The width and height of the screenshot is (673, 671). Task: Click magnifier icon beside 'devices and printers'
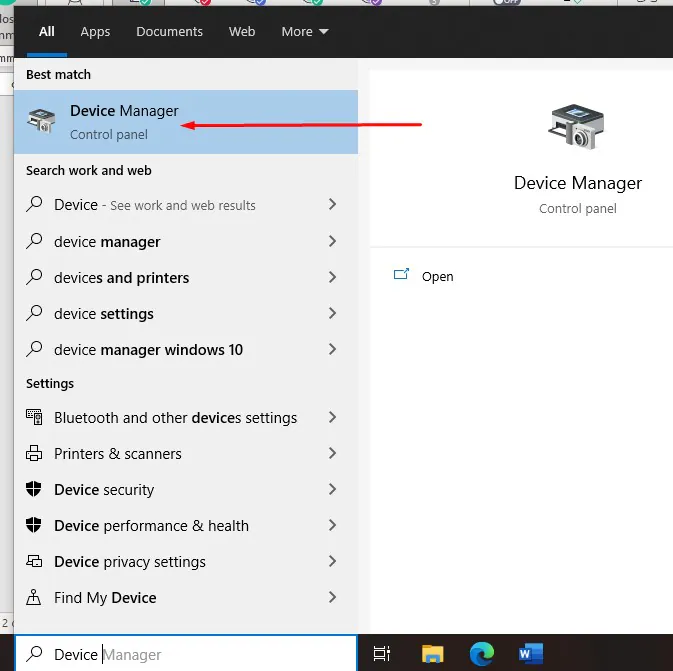[x=34, y=277]
